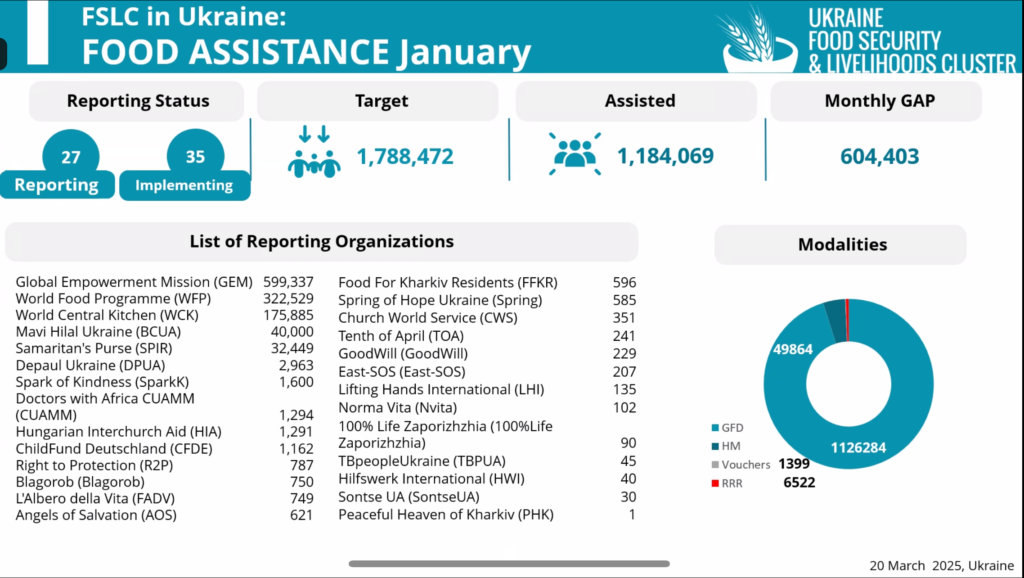
Task: Click the Vouchers count 1399
Action: click(x=794, y=464)
